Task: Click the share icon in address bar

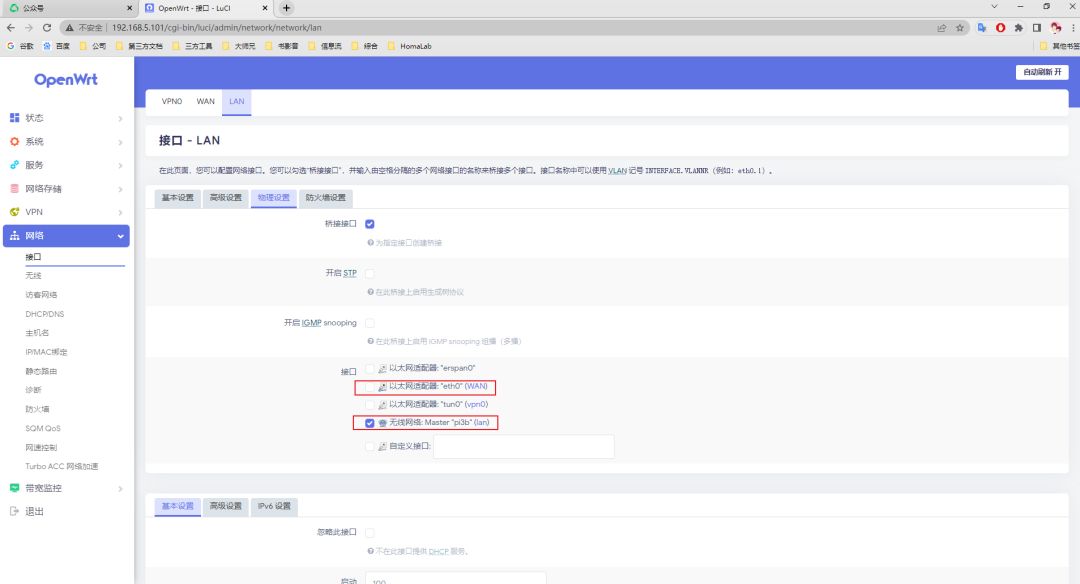Action: coord(942,28)
